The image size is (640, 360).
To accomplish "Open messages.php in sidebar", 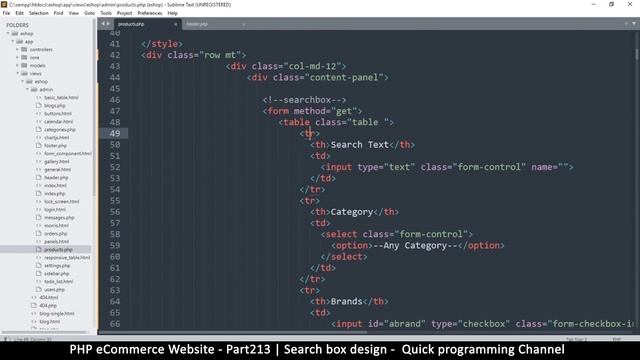I will coord(59,218).
